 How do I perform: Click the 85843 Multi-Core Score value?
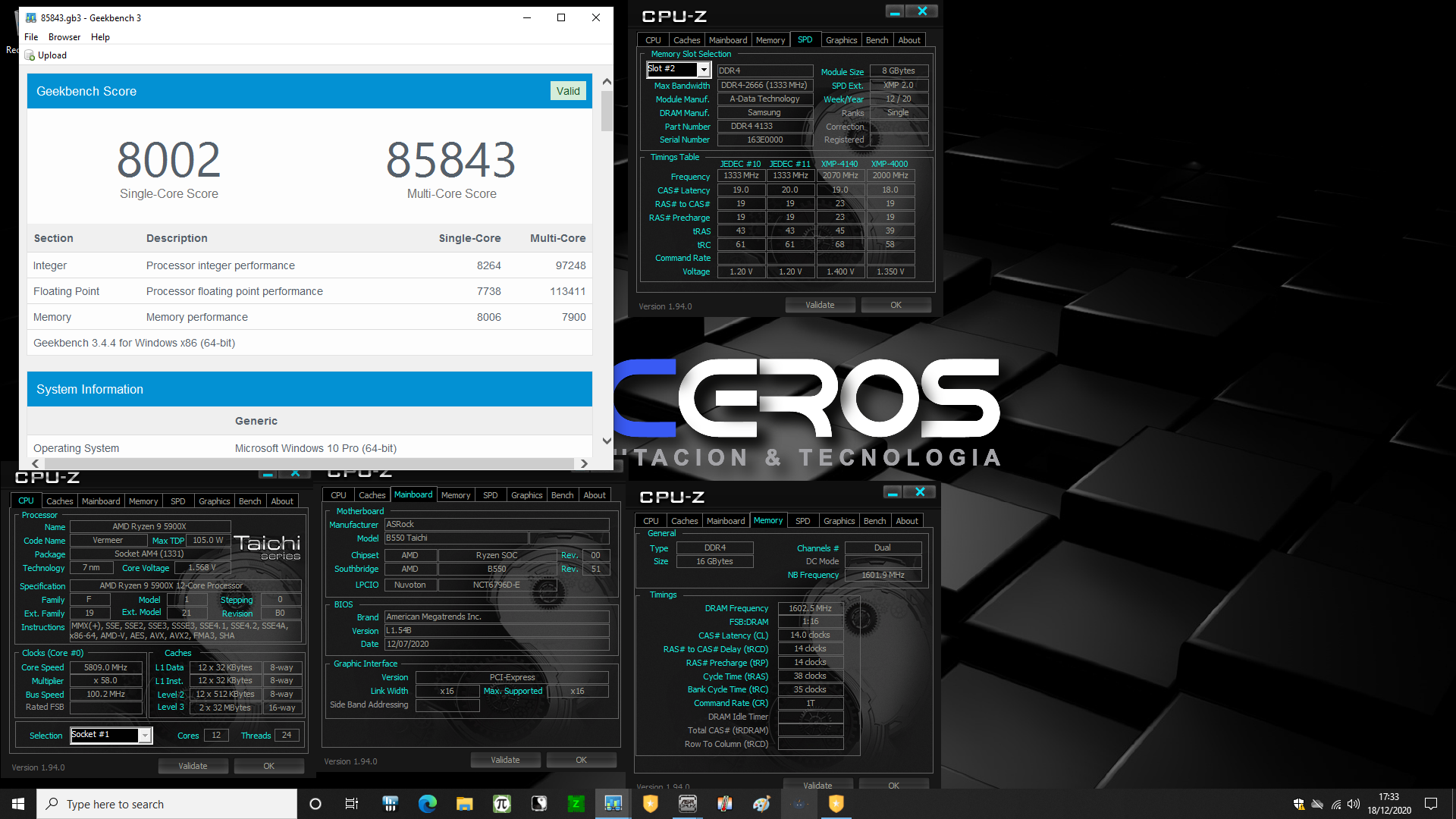click(451, 160)
